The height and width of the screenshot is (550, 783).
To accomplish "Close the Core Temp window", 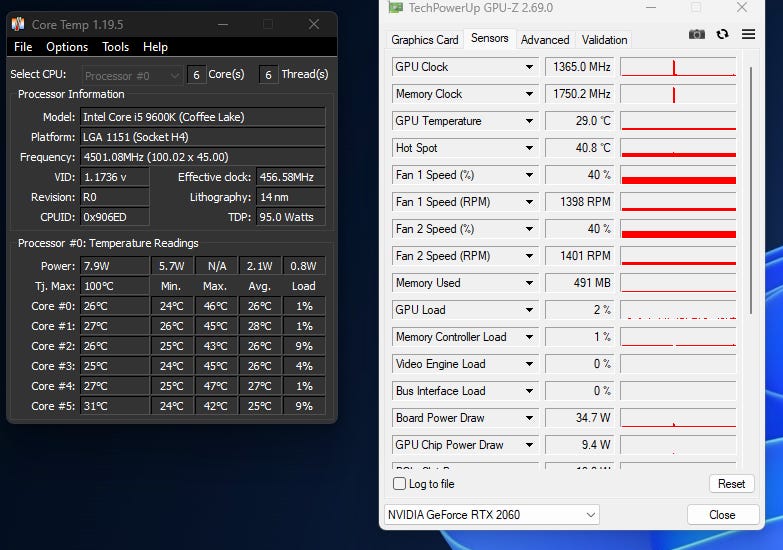I will [314, 24].
